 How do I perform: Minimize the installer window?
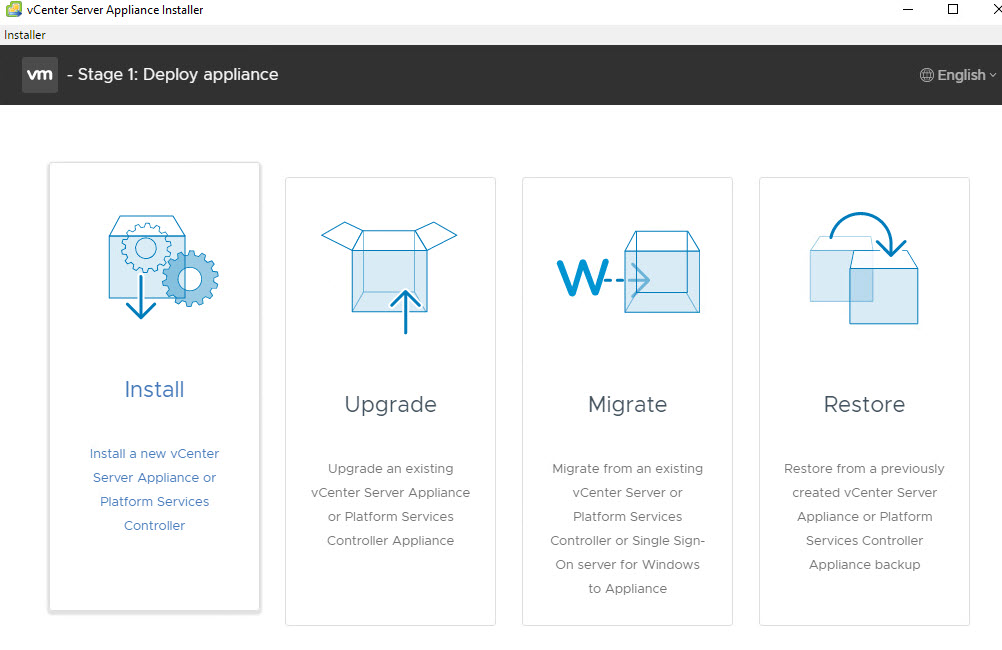point(907,10)
